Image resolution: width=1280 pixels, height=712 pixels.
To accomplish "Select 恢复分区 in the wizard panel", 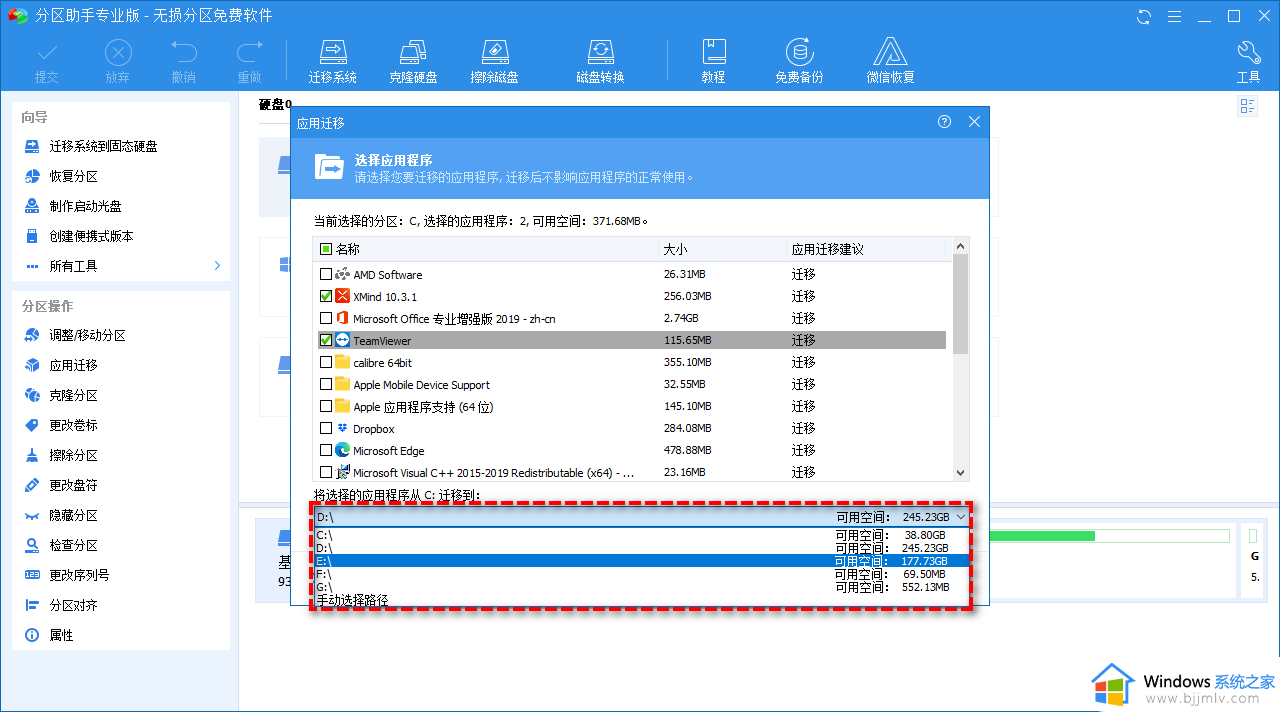I will click(74, 176).
